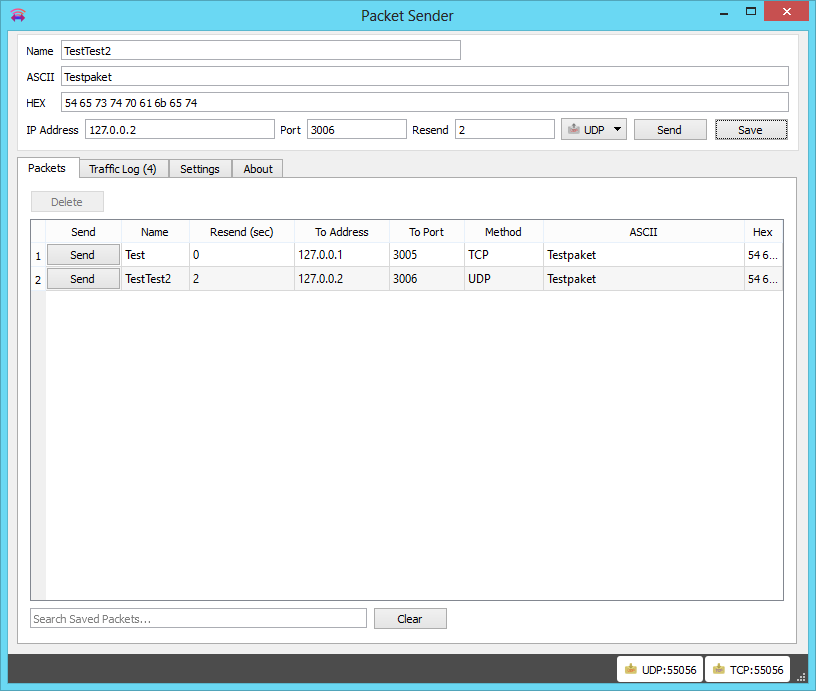The width and height of the screenshot is (816, 691).
Task: Click the Hex cell in the Test row
Action: [x=763, y=255]
